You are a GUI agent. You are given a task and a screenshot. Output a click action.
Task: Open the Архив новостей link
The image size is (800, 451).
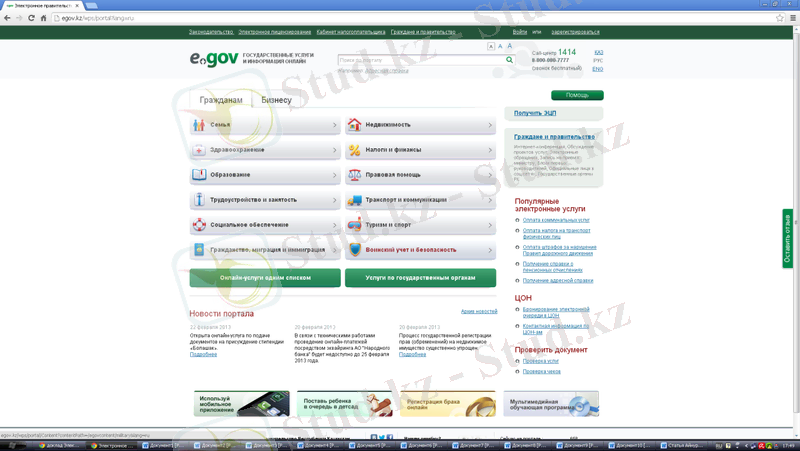(479, 311)
